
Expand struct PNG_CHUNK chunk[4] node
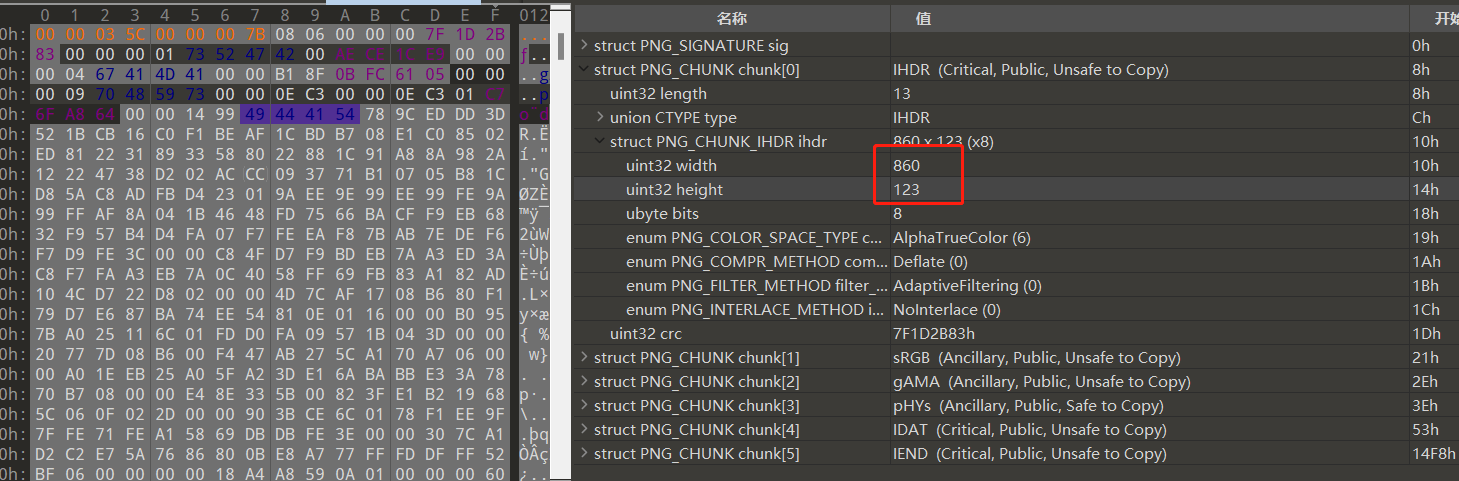[x=584, y=429]
